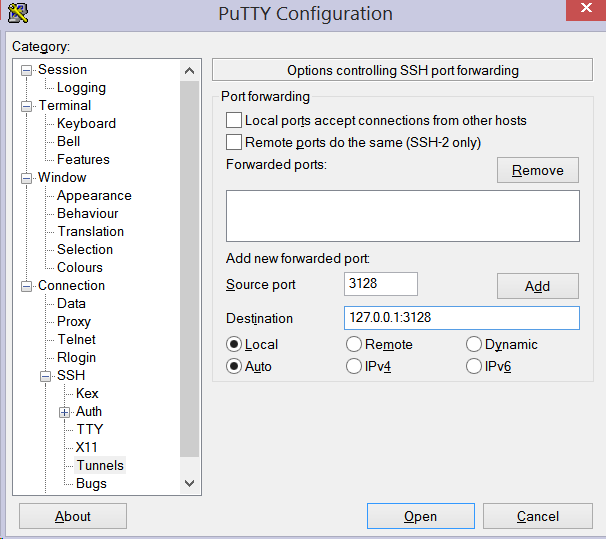The width and height of the screenshot is (606, 539).
Task: Expand the Auth tree node
Action: coord(64,412)
